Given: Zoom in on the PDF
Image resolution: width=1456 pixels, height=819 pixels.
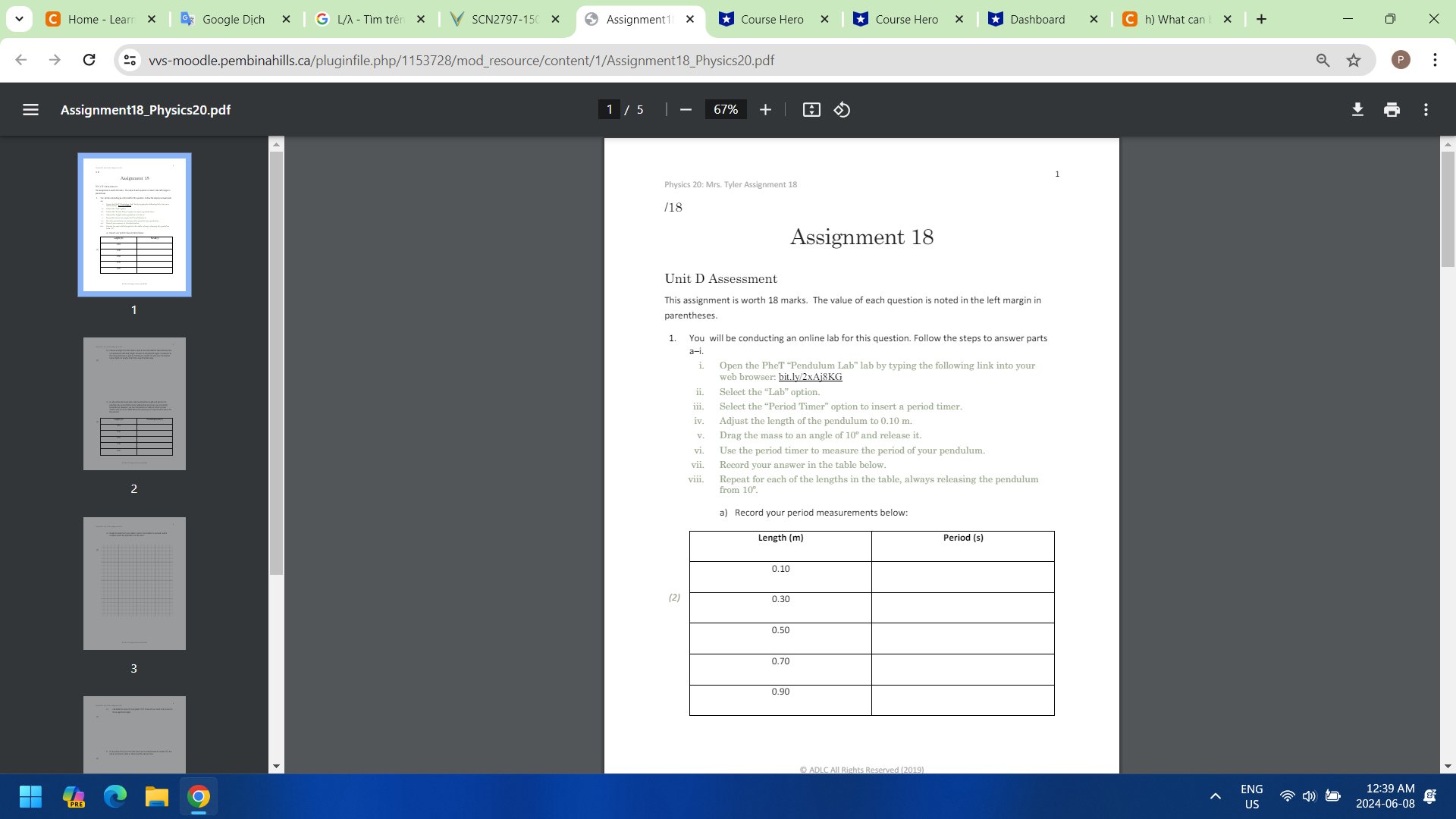Looking at the screenshot, I should (765, 109).
